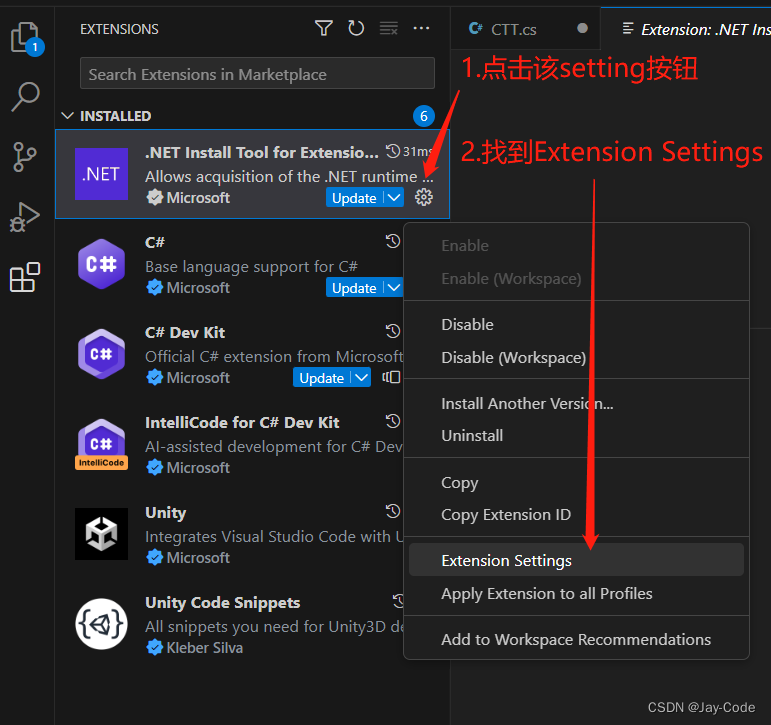Click the unsaved dot on CTT.cs tab
Screen dimensions: 771x725
coord(582,29)
